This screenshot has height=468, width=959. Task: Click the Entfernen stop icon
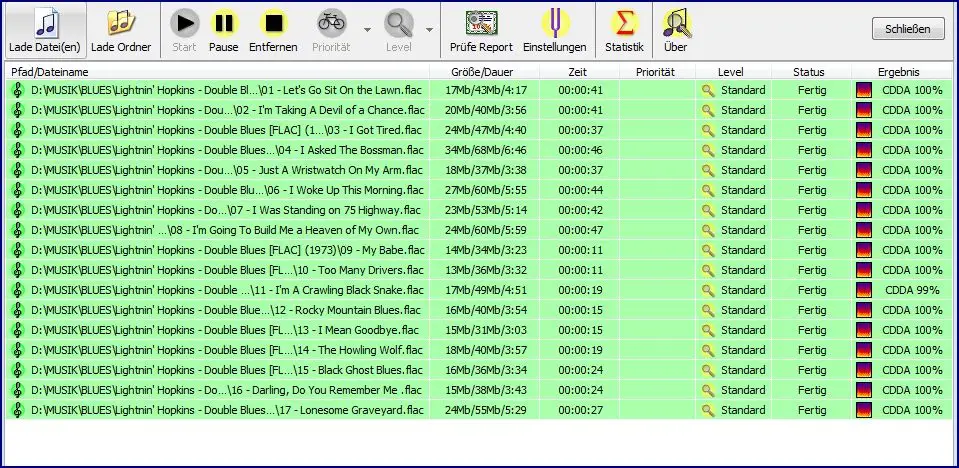tap(273, 23)
